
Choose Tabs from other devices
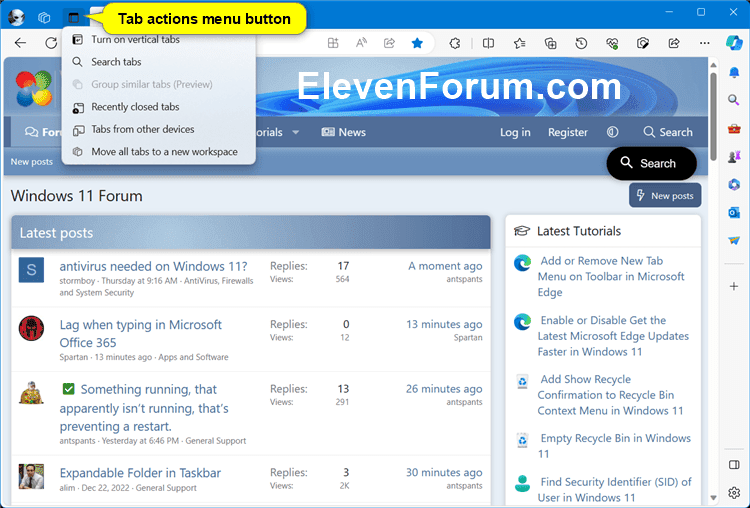point(158,130)
